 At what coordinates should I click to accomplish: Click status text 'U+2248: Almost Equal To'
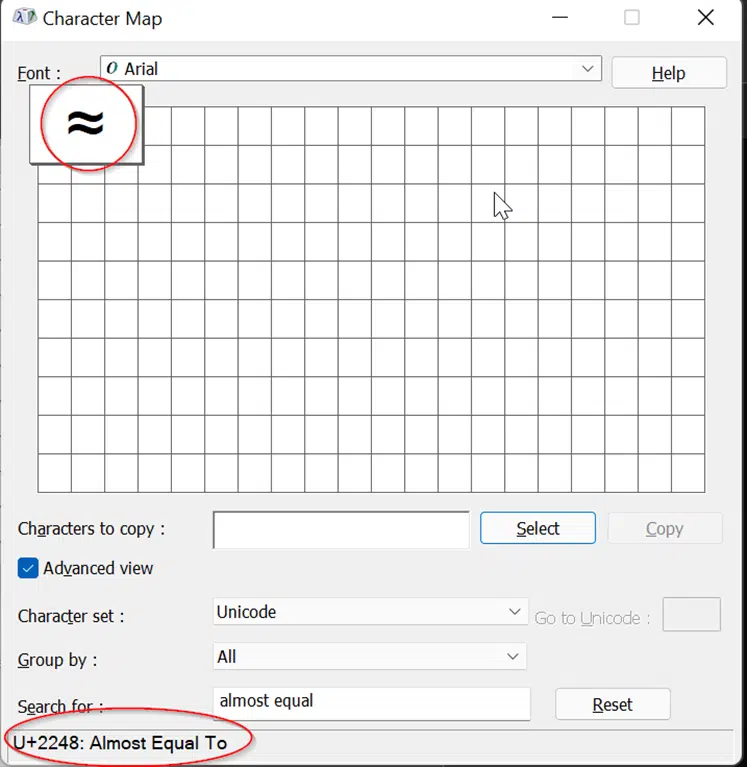point(120,743)
